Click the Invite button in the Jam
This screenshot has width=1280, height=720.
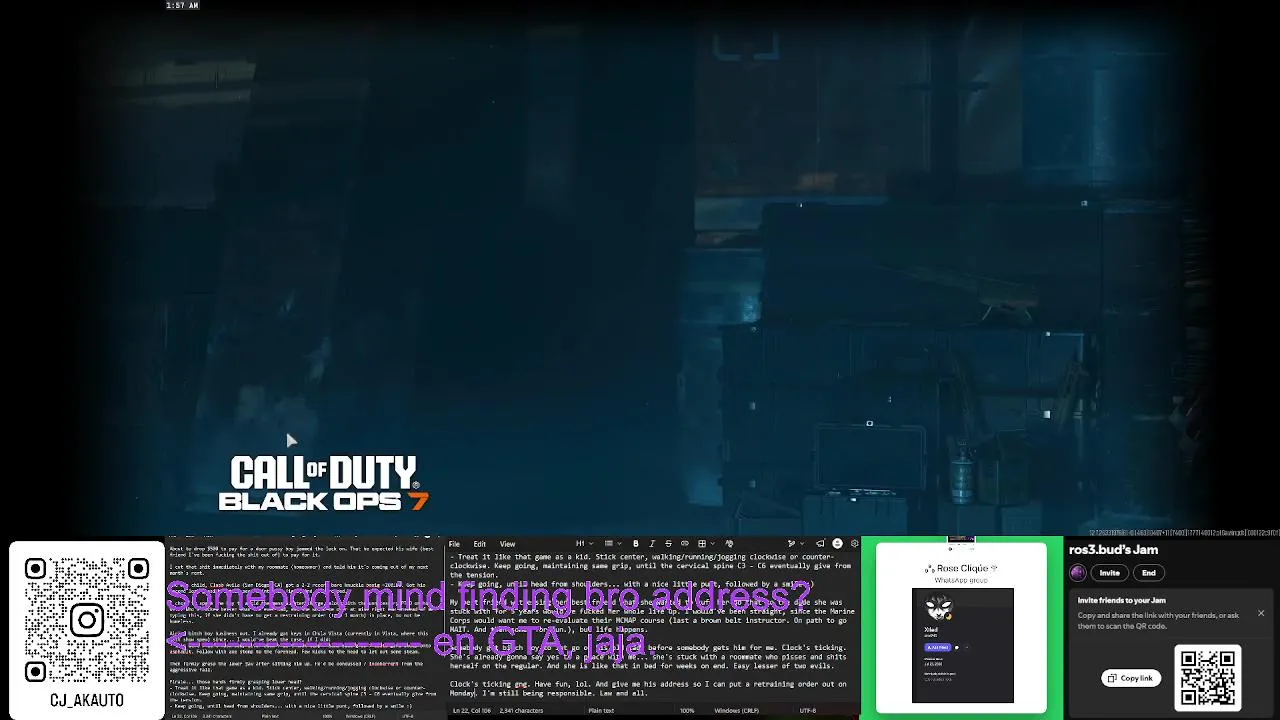pos(1110,573)
